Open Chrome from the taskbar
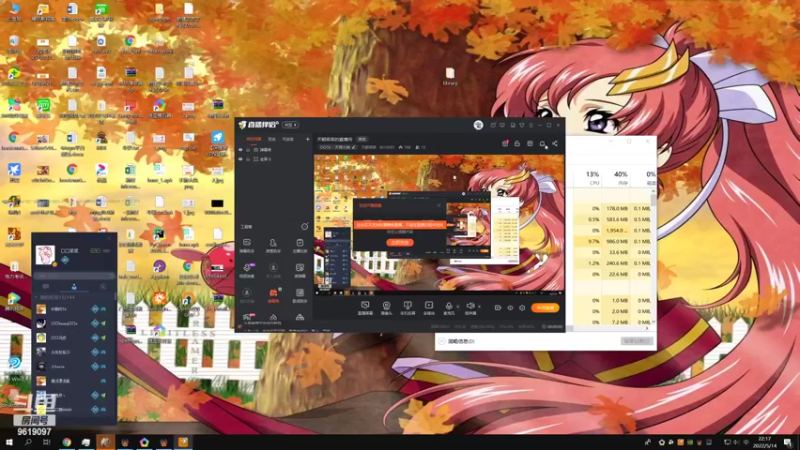Viewport: 800px width, 450px height. (x=66, y=442)
